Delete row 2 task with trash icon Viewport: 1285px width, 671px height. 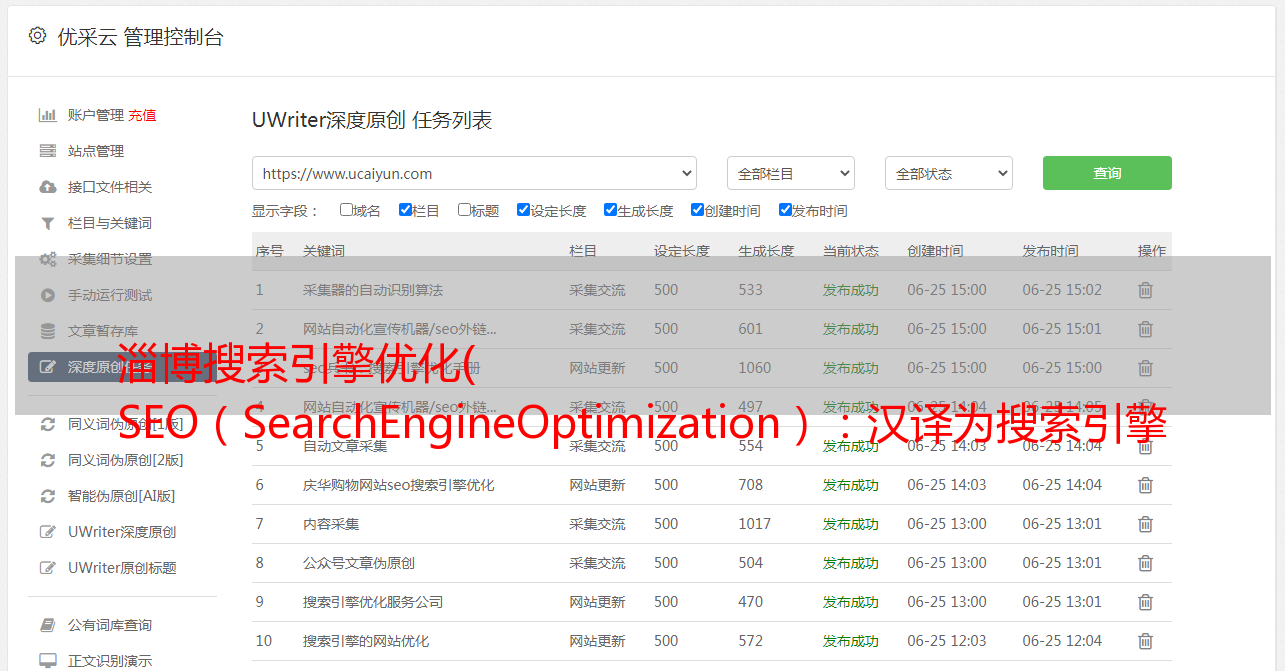click(1145, 329)
